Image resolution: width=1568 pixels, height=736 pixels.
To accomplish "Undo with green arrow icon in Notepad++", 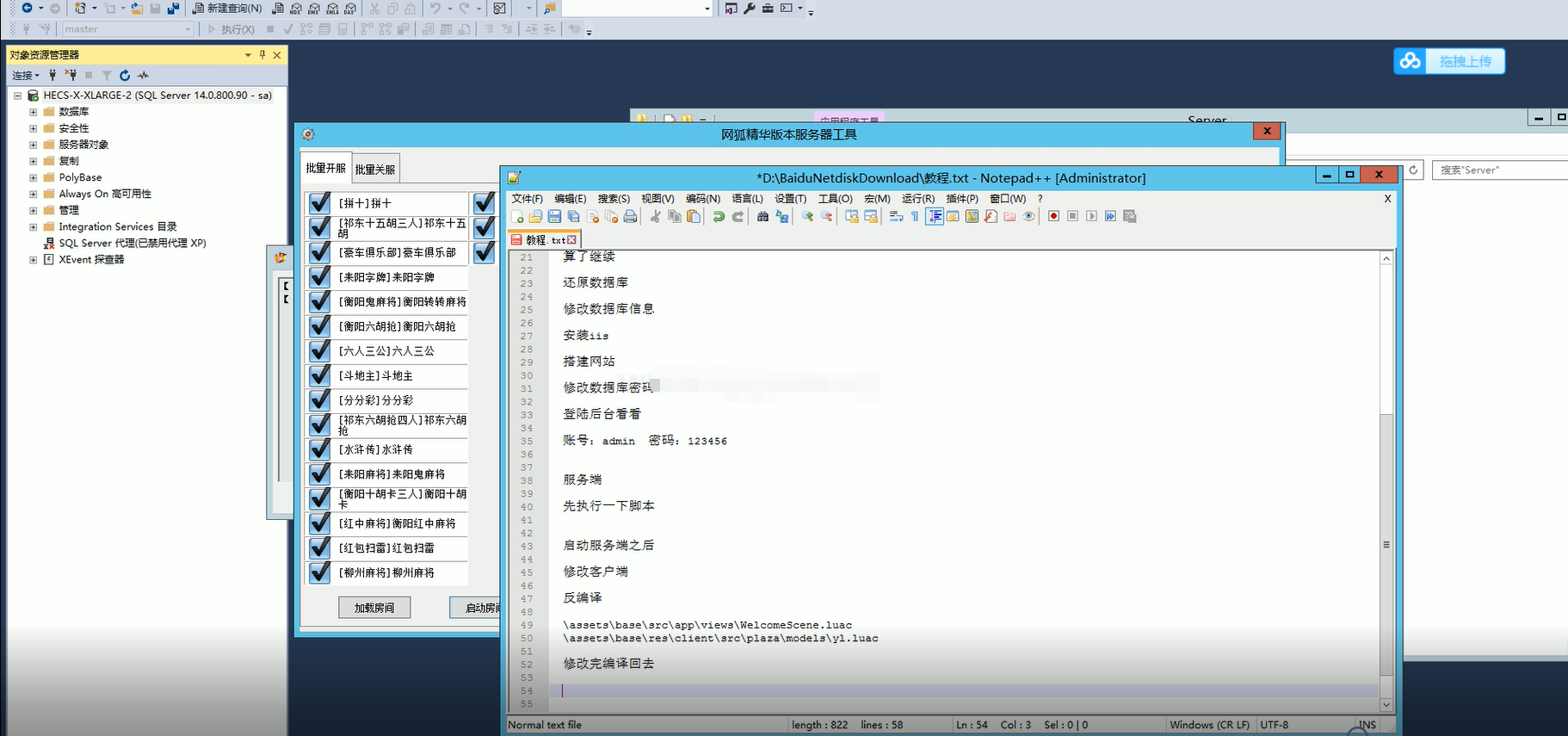I will click(x=719, y=216).
